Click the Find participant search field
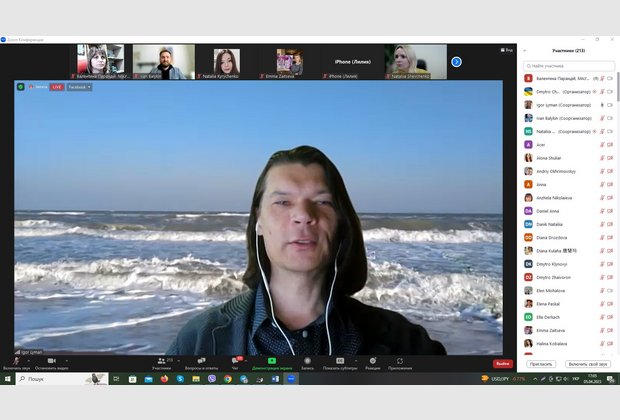The width and height of the screenshot is (620, 420). 569,65
